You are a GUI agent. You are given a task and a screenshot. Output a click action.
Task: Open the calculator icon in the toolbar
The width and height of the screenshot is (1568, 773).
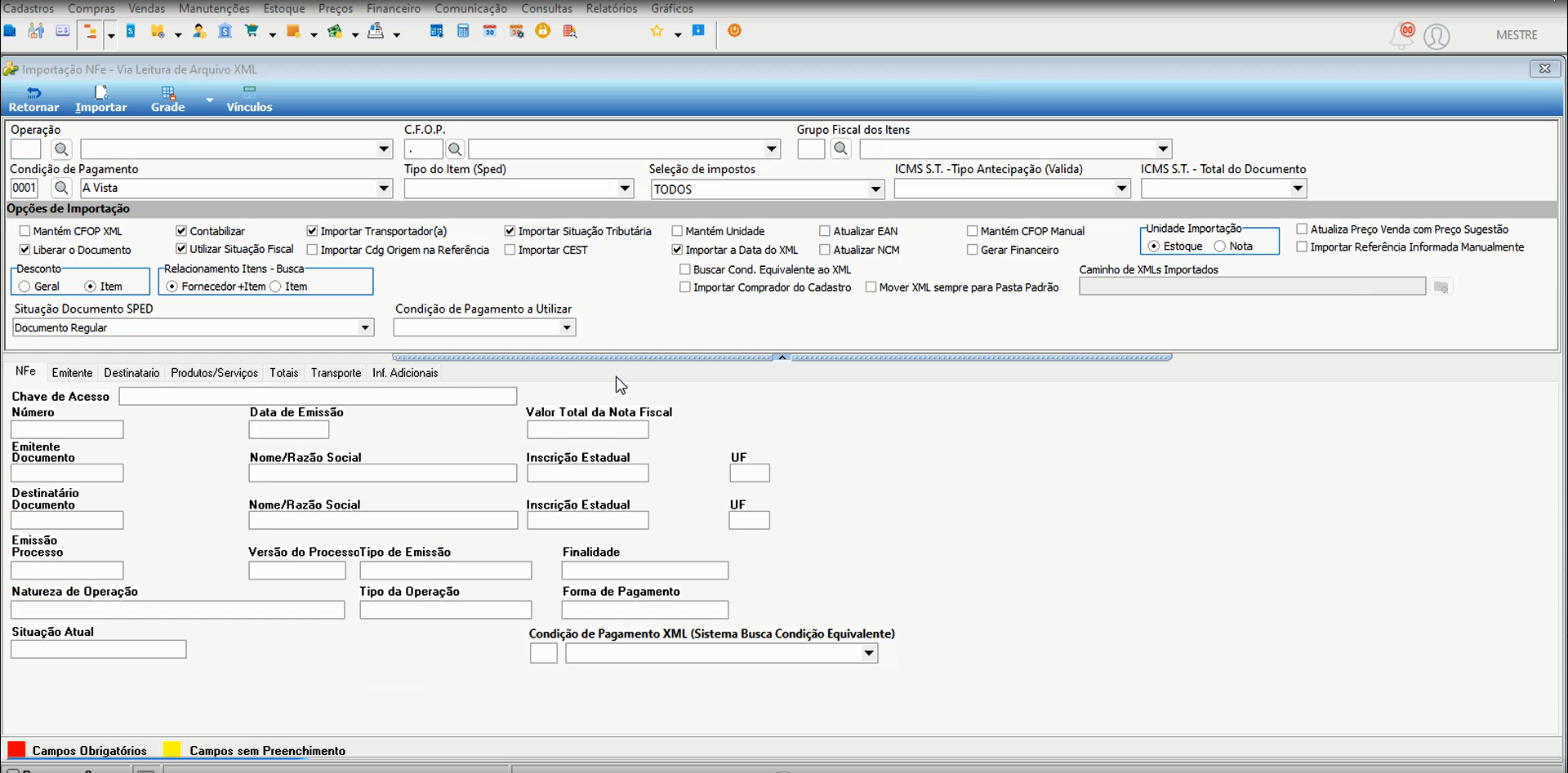[x=463, y=32]
